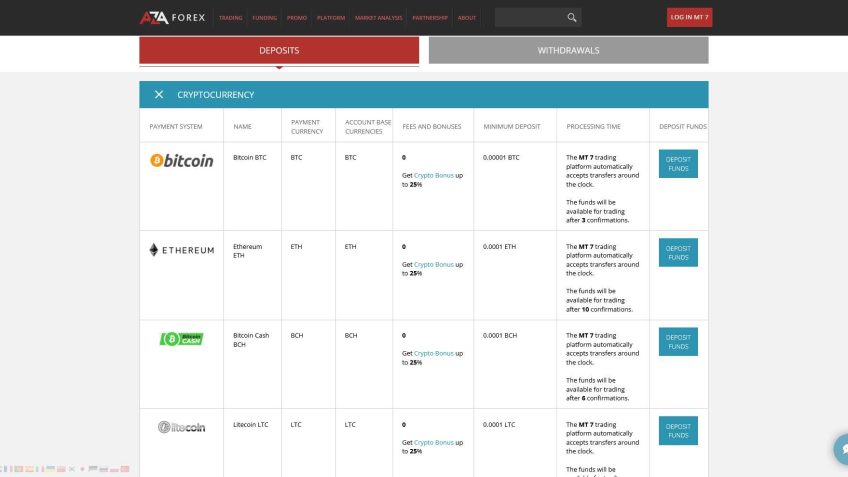
Task: Click into the header search field
Action: click(x=528, y=17)
